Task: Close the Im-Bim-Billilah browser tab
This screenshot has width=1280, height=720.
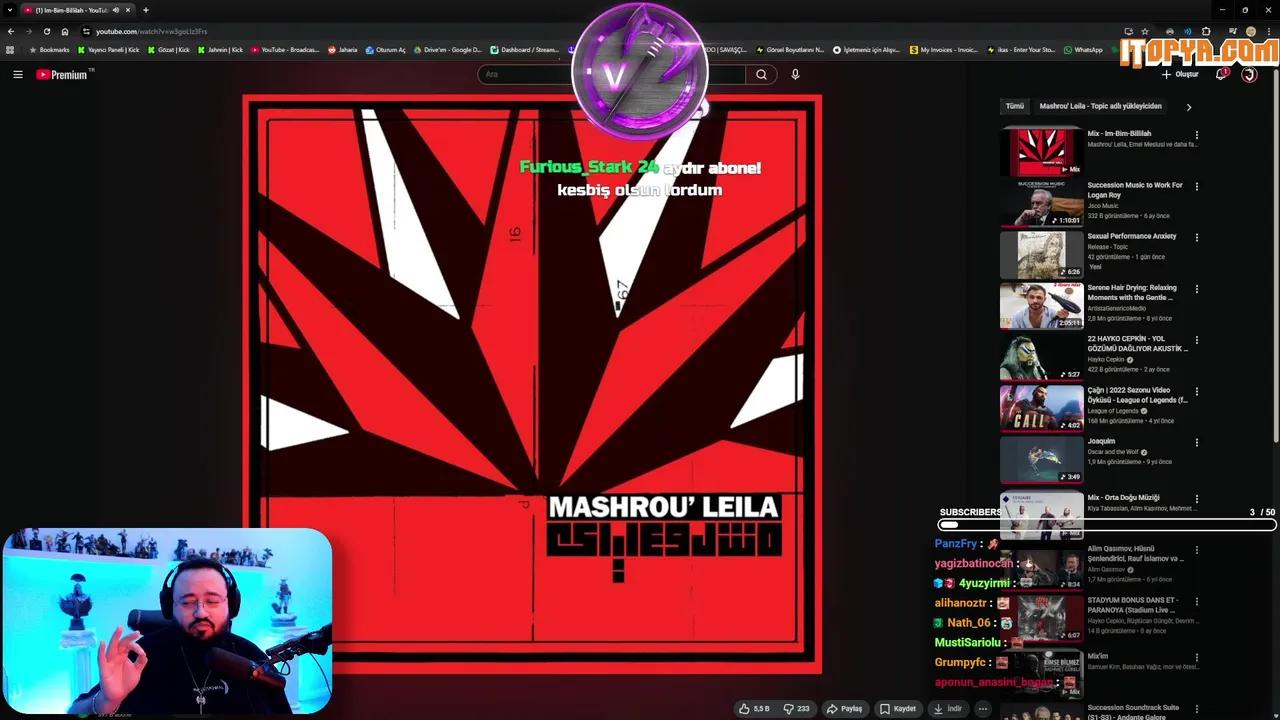Action: coord(128,10)
